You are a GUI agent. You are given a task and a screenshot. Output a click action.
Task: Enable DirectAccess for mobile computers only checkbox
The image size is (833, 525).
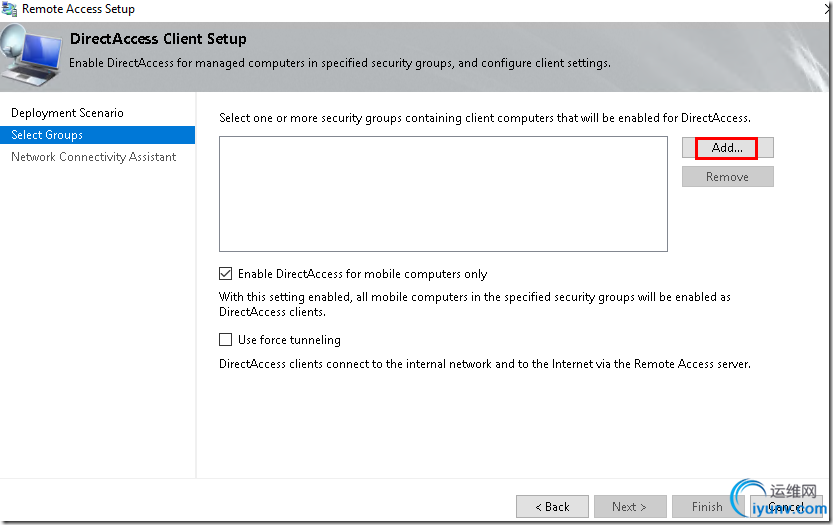pos(226,274)
